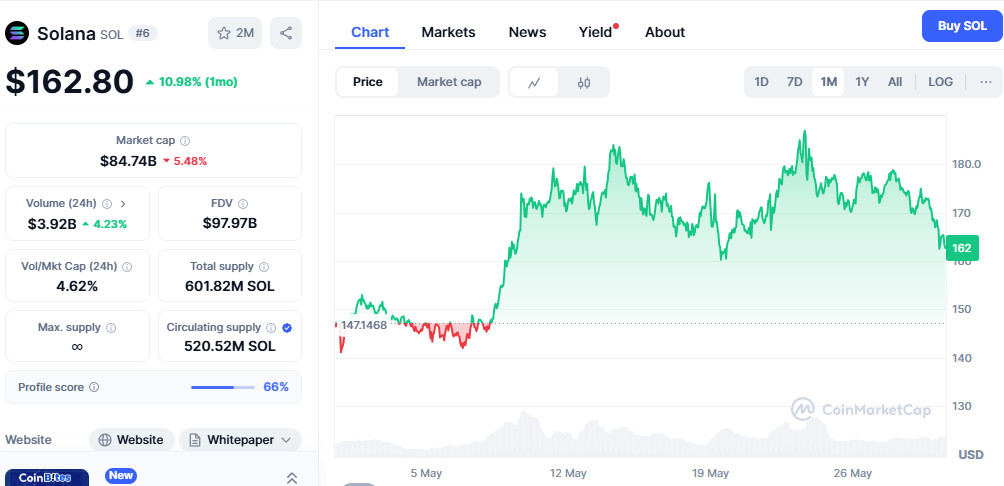Click the CoinBites banner logo
Screen dimensions: 1004x486
(47, 478)
